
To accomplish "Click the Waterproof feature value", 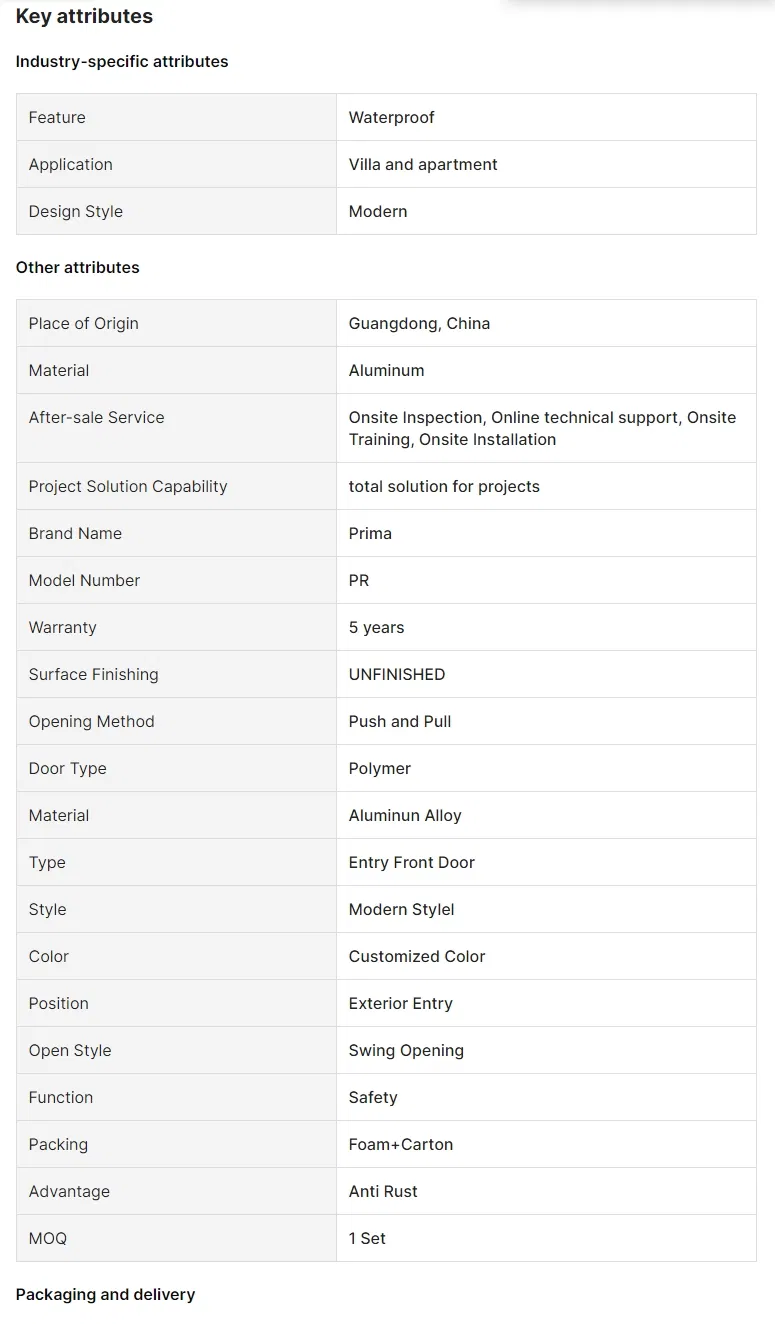I will coord(391,117).
